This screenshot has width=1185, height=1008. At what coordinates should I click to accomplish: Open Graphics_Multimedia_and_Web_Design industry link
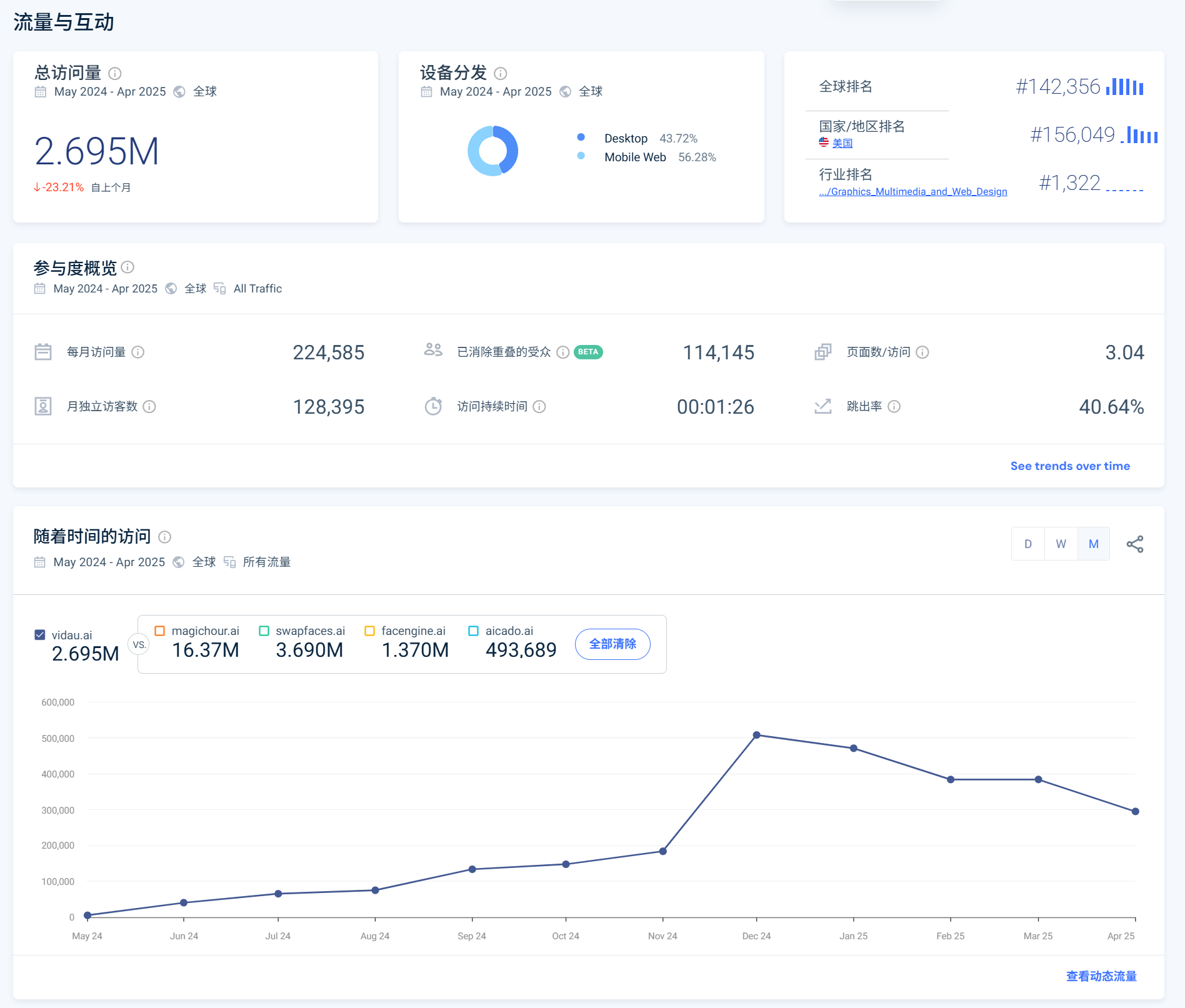point(913,192)
